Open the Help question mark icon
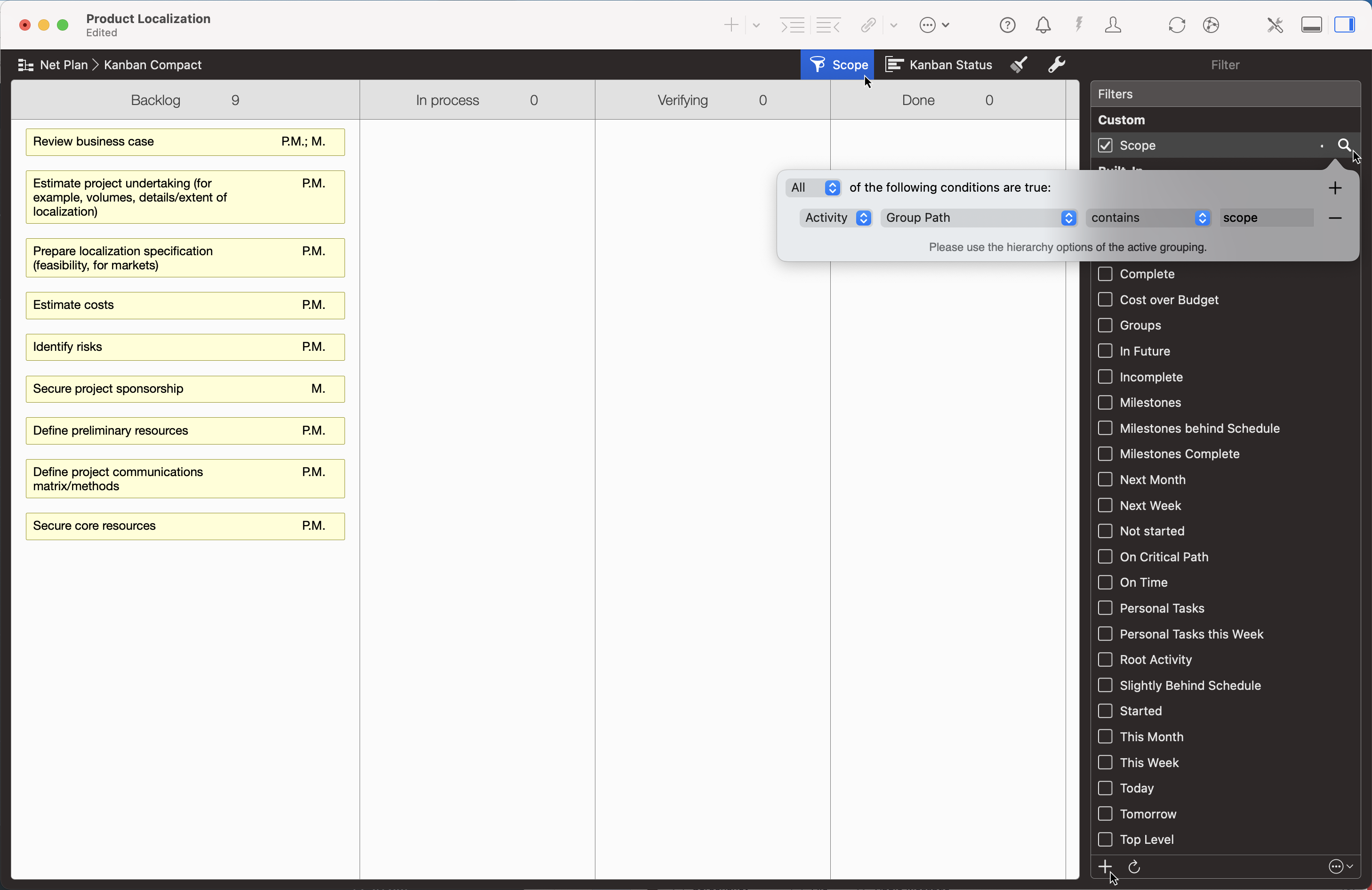The width and height of the screenshot is (1372, 890). (1007, 25)
